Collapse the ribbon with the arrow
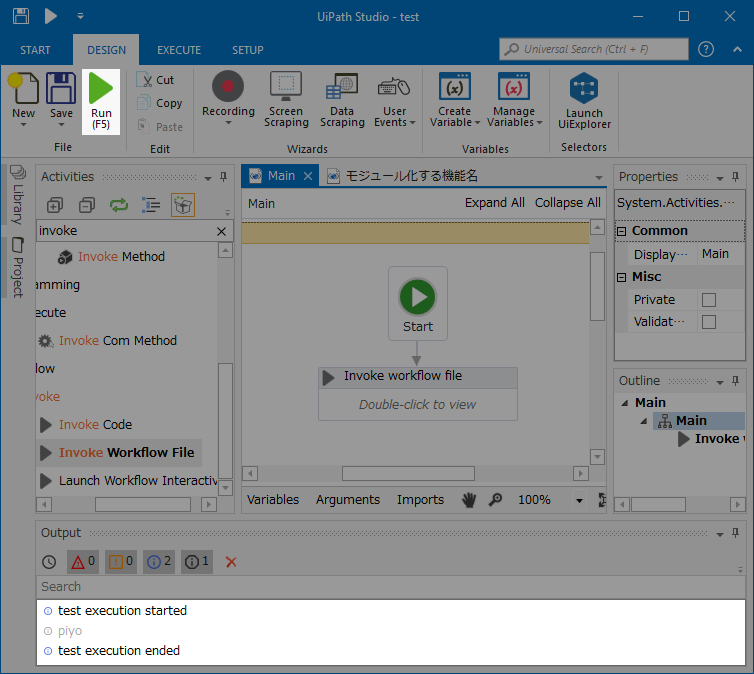 point(737,49)
